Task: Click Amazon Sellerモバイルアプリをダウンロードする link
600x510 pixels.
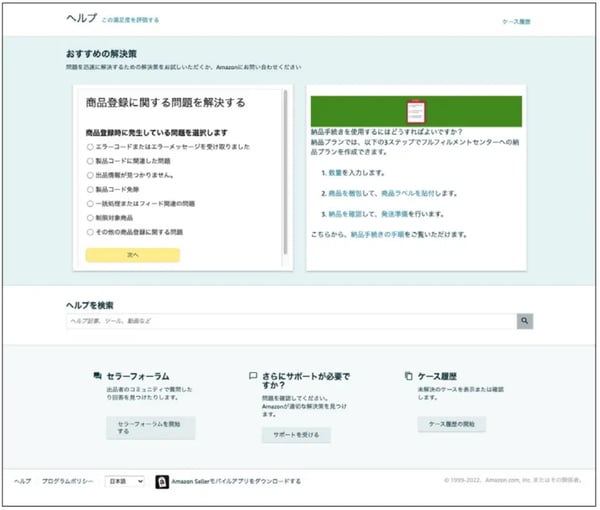Action: click(x=236, y=482)
